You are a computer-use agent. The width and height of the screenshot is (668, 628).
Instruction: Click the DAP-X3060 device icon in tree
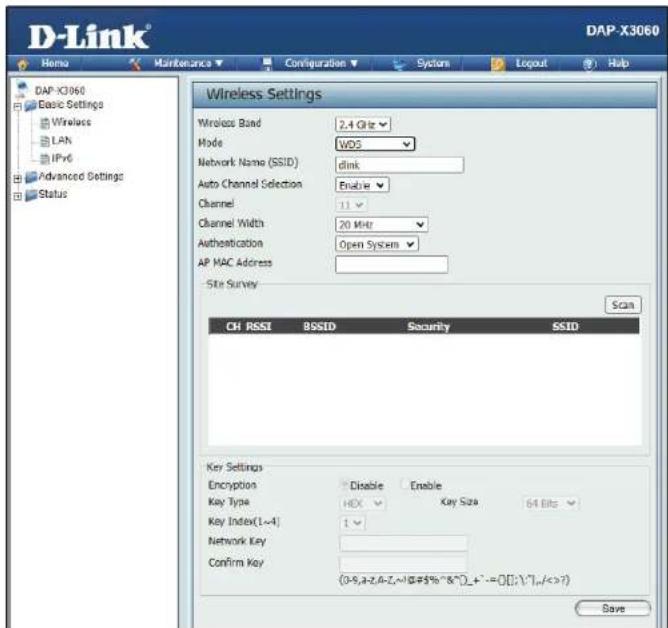pos(21,89)
